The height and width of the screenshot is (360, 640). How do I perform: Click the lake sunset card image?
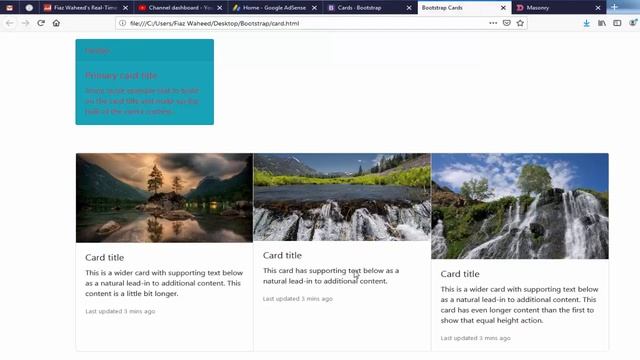pyautogui.click(x=164, y=198)
